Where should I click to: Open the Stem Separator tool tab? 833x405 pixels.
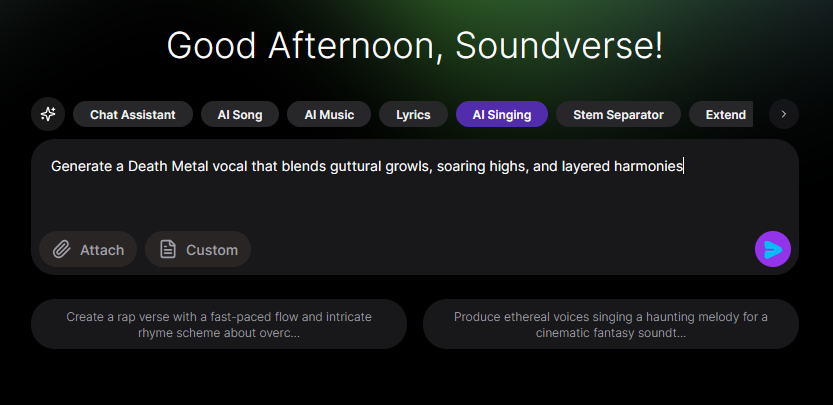click(x=618, y=114)
